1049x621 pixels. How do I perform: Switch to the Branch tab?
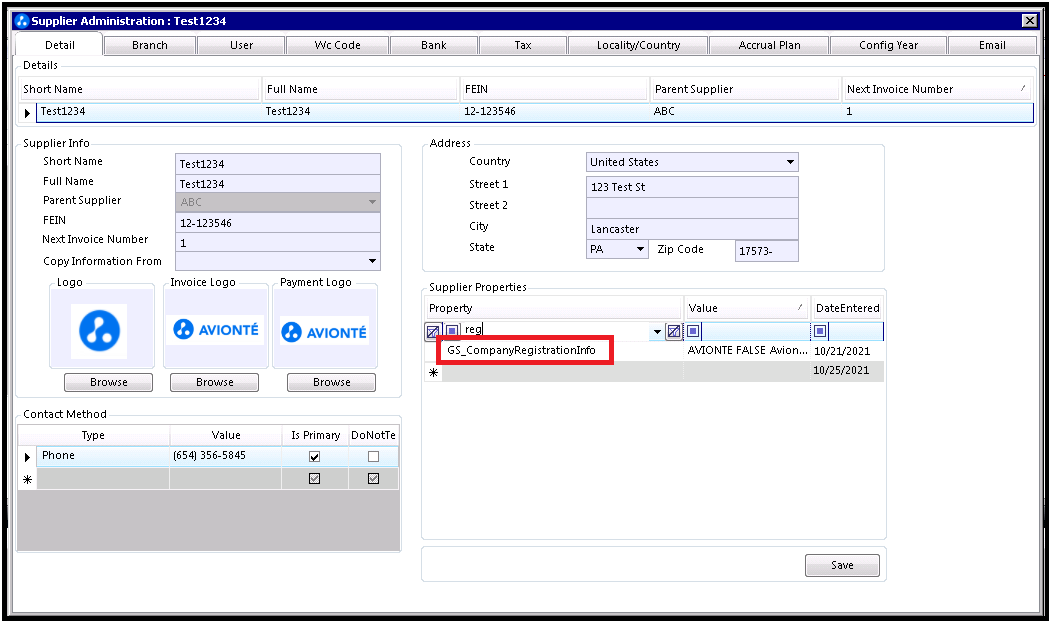[x=150, y=45]
